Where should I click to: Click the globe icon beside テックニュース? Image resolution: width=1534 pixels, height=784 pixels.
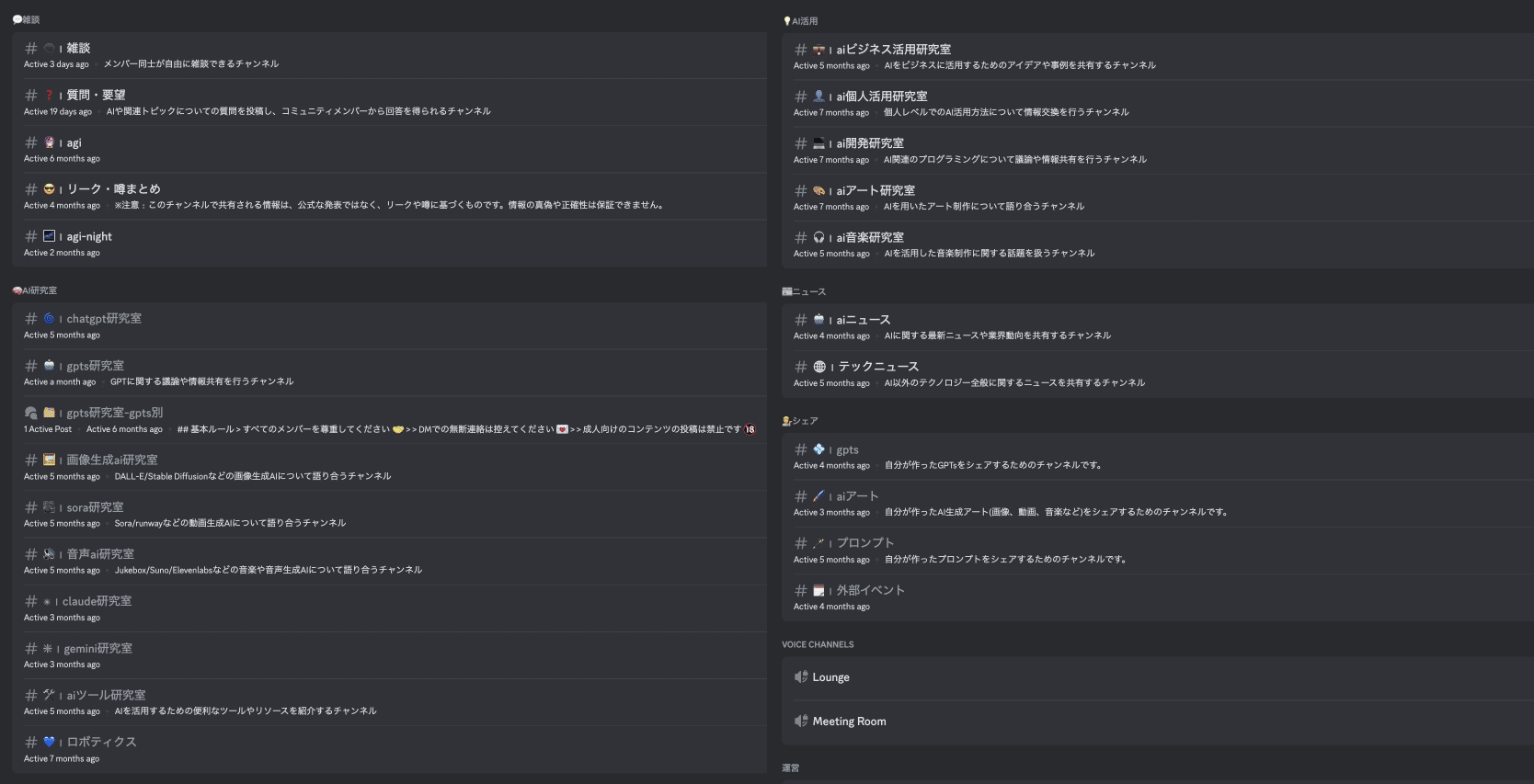(819, 367)
